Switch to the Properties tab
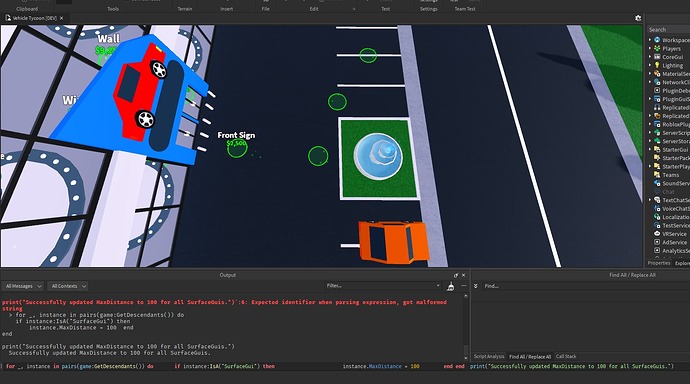 coord(659,263)
